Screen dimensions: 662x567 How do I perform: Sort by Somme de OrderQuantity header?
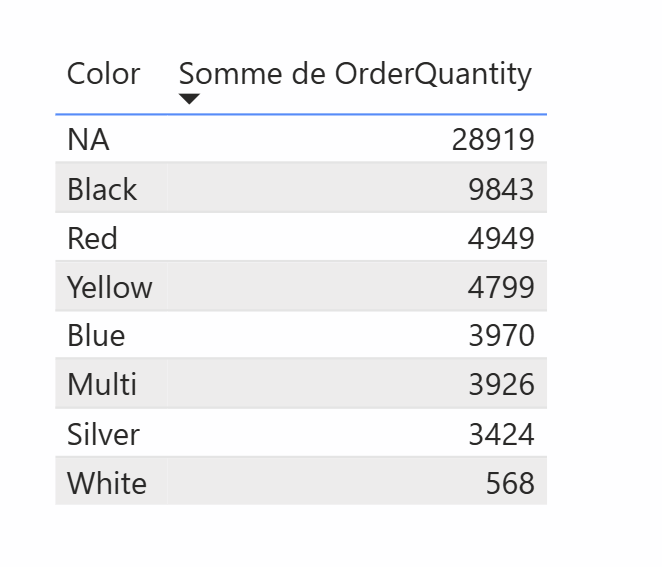[x=355, y=75]
